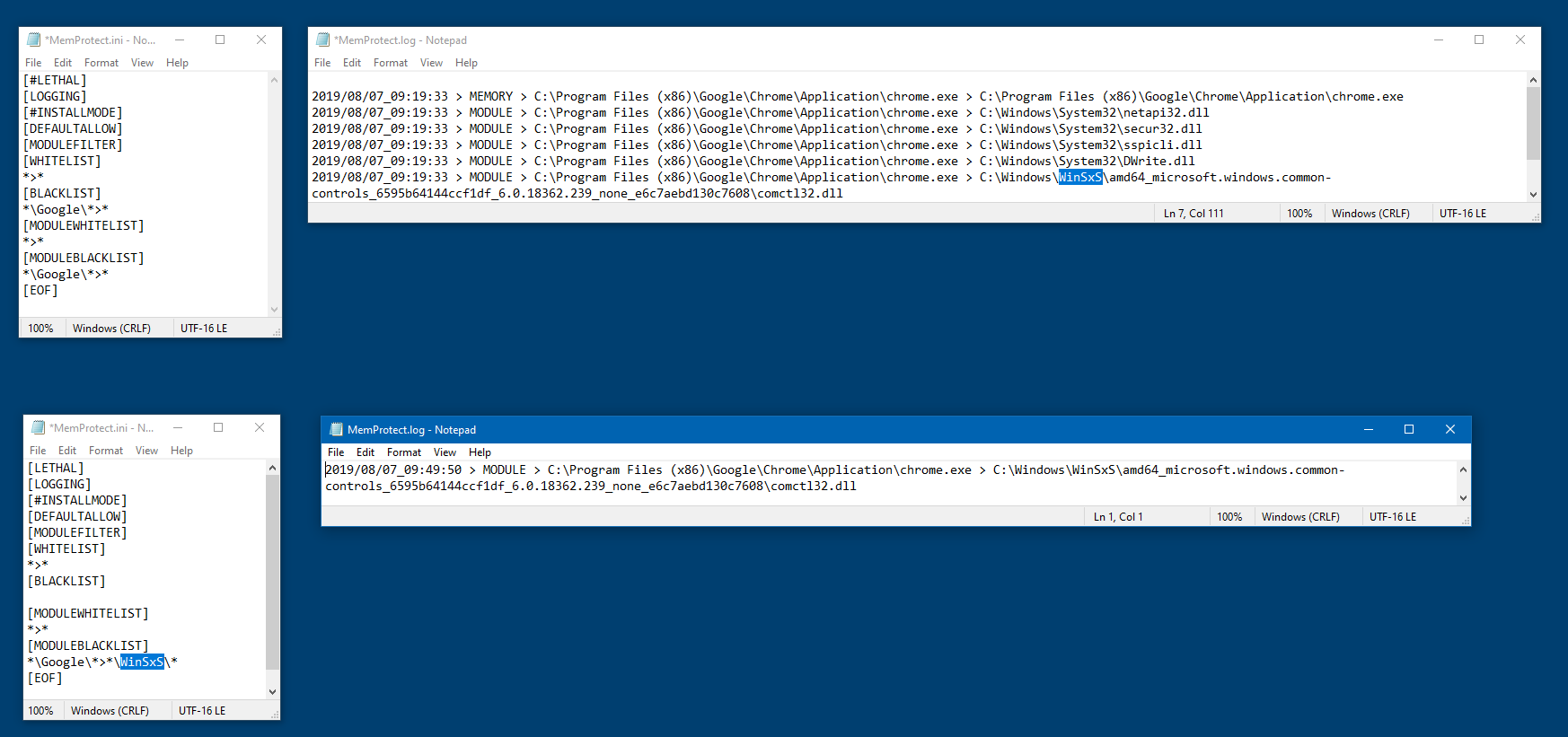This screenshot has width=1568, height=737.
Task: Click the [#INSTALLMODE] line in the [#LETHAL] ini window
Action: [73, 112]
